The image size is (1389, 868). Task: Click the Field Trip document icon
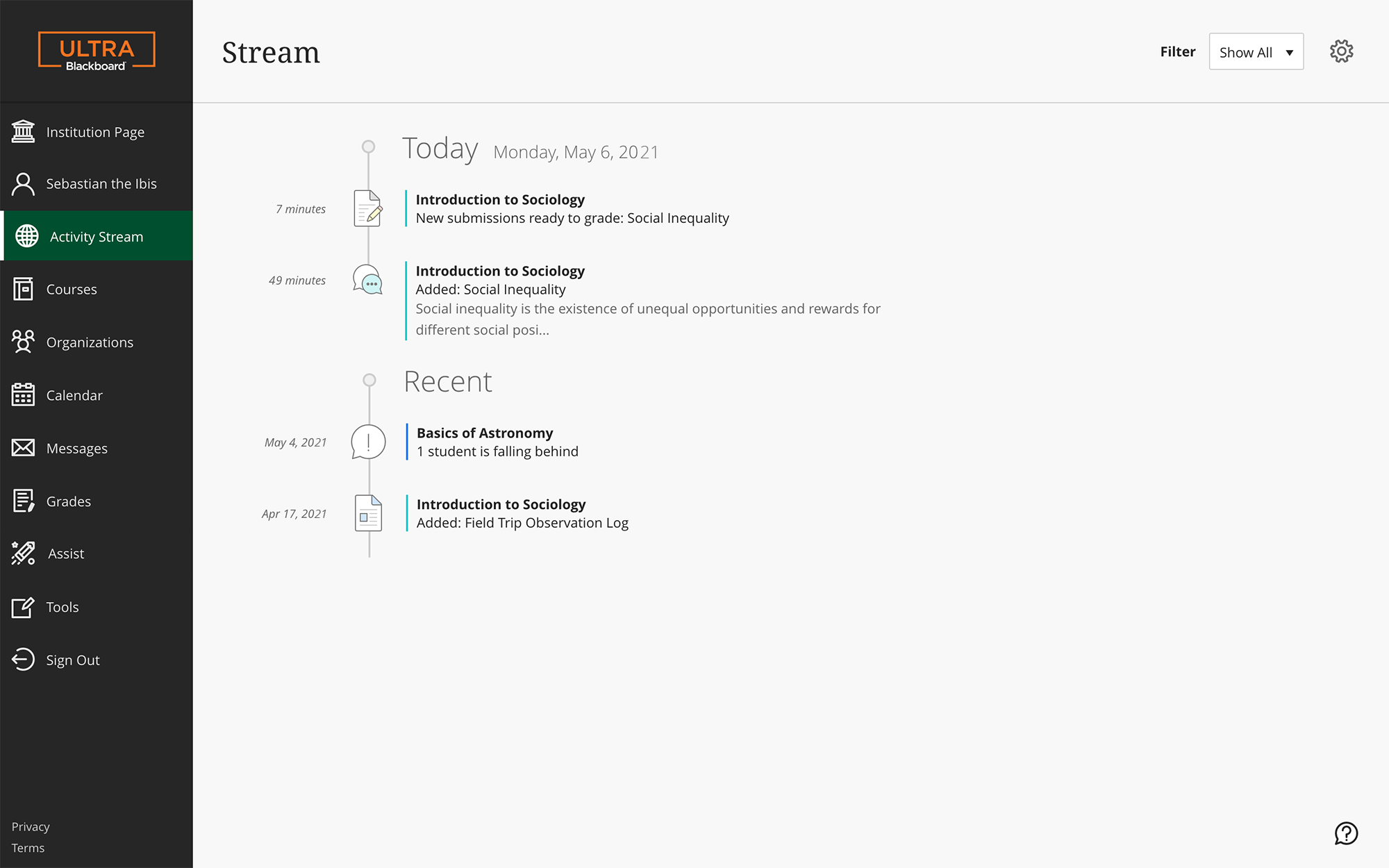click(369, 513)
